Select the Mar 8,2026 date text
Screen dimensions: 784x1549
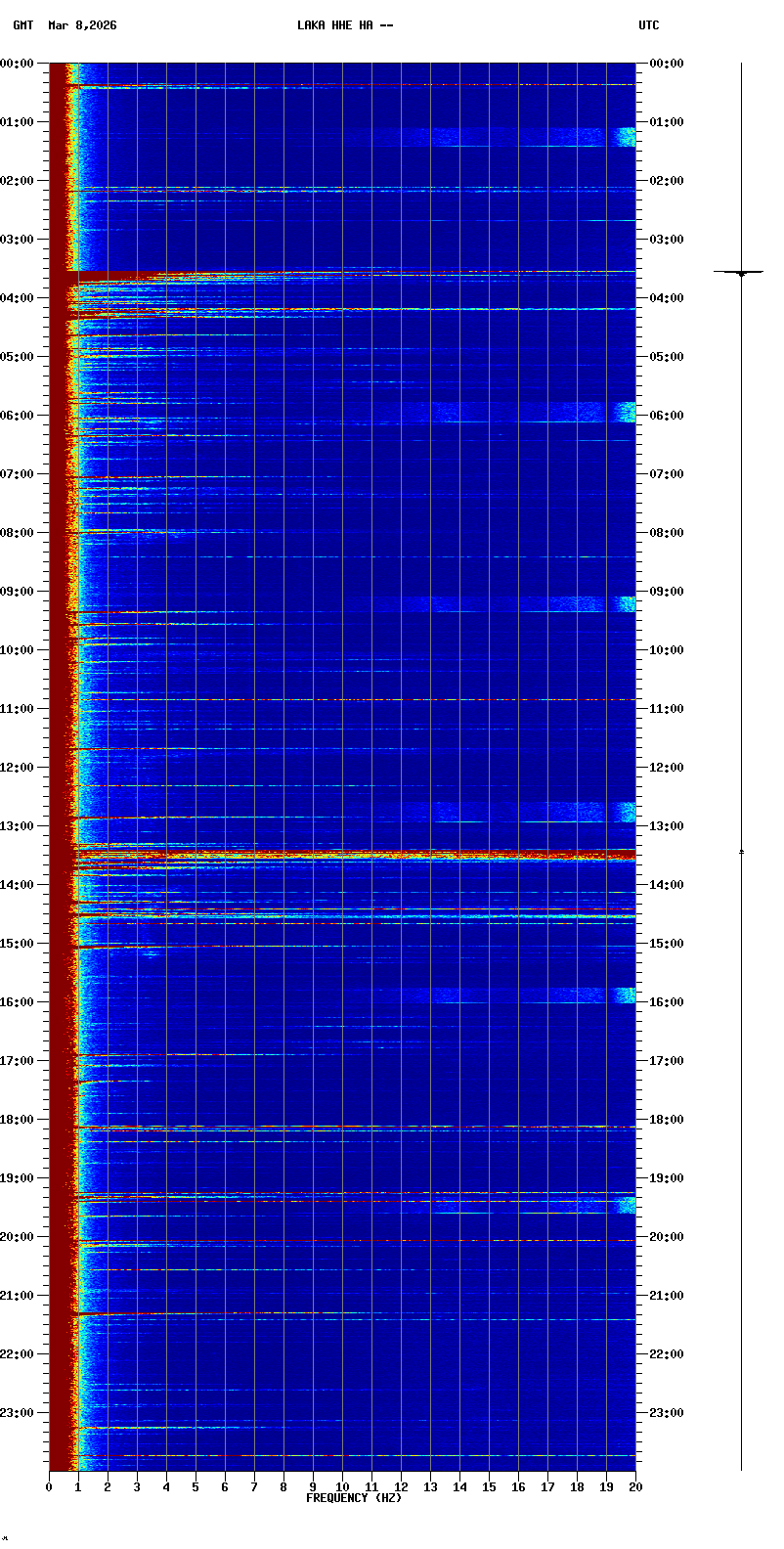pyautogui.click(x=82, y=25)
